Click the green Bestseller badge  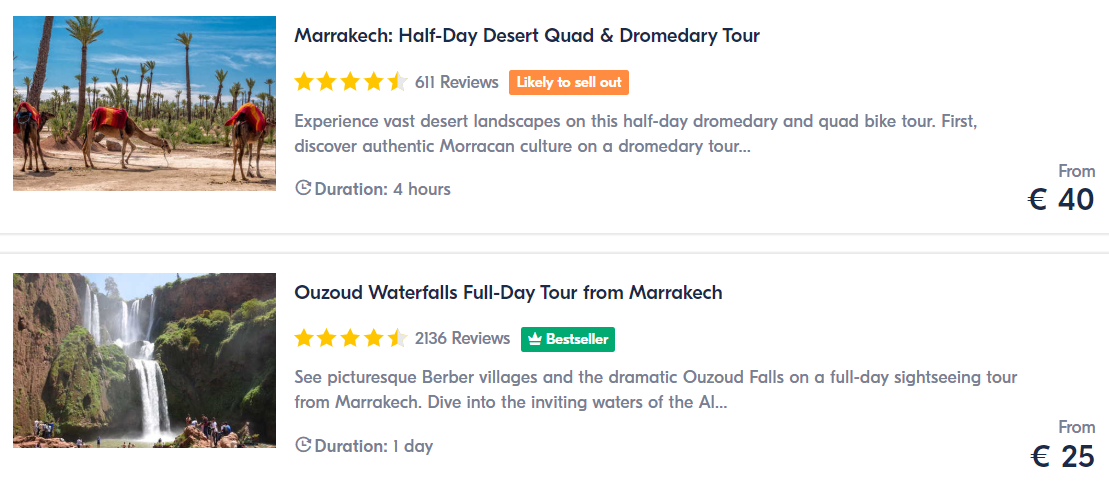point(568,339)
